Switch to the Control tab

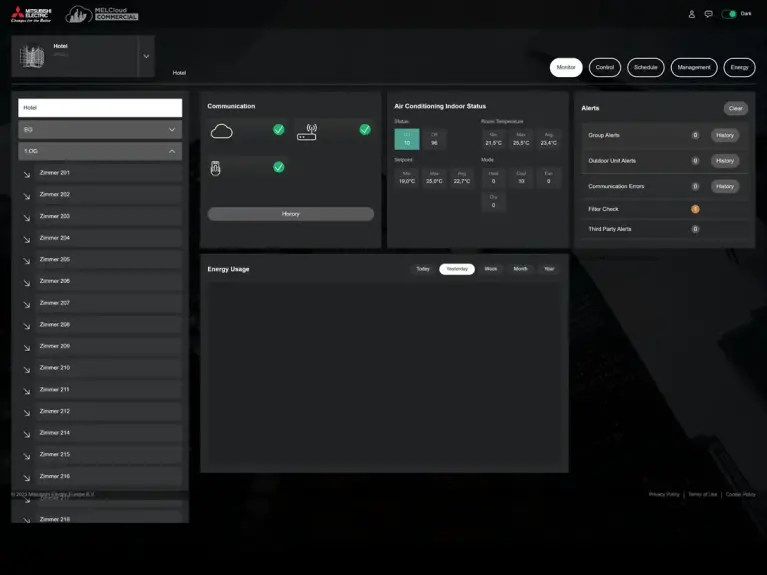pos(605,68)
